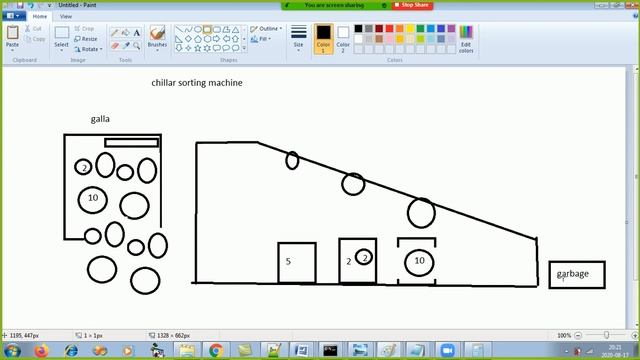Click the Undo arrow in title bar
The height and width of the screenshot is (360, 640).
[31, 5]
